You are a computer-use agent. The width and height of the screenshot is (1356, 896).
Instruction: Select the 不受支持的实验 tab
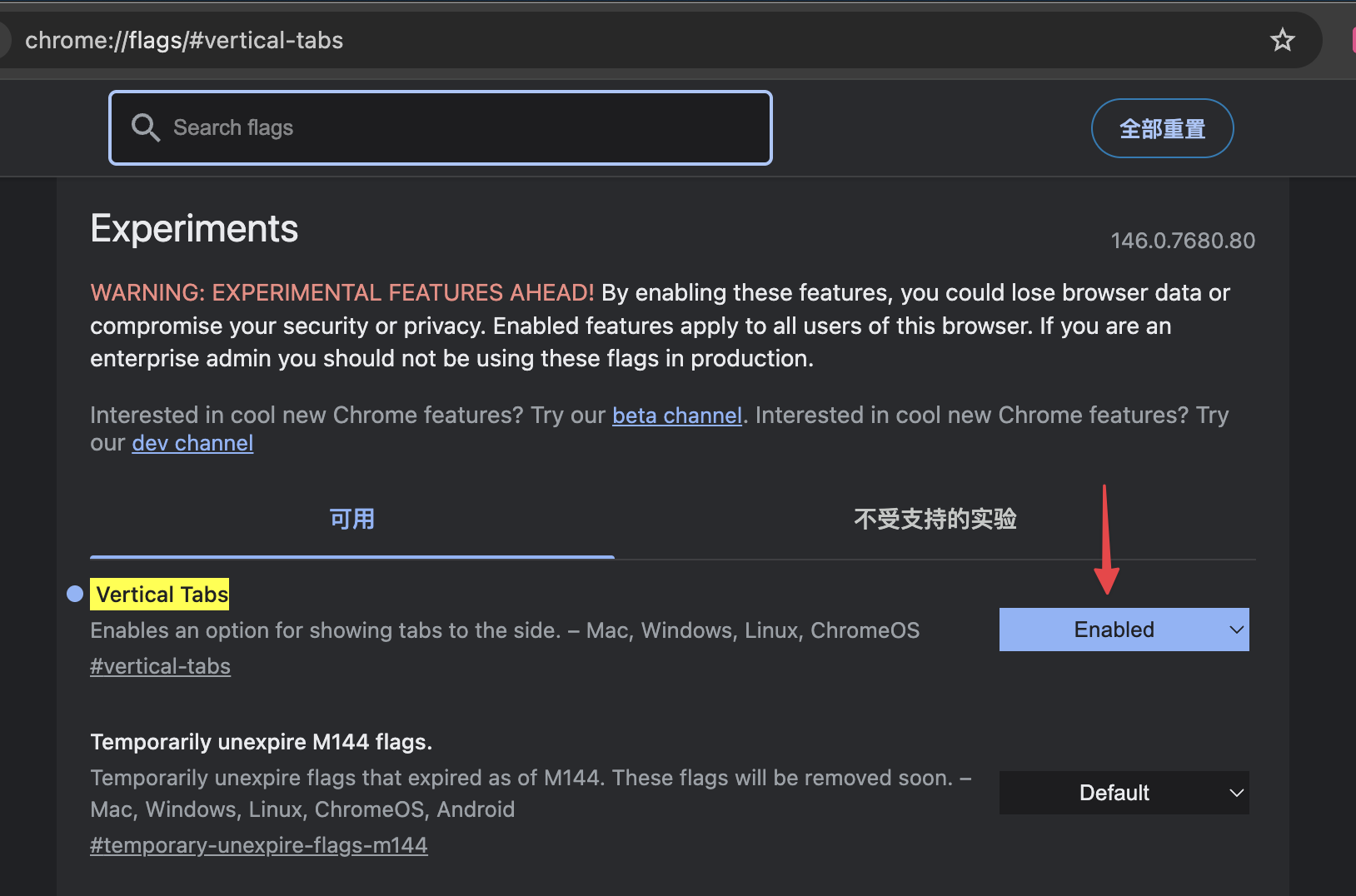(935, 520)
